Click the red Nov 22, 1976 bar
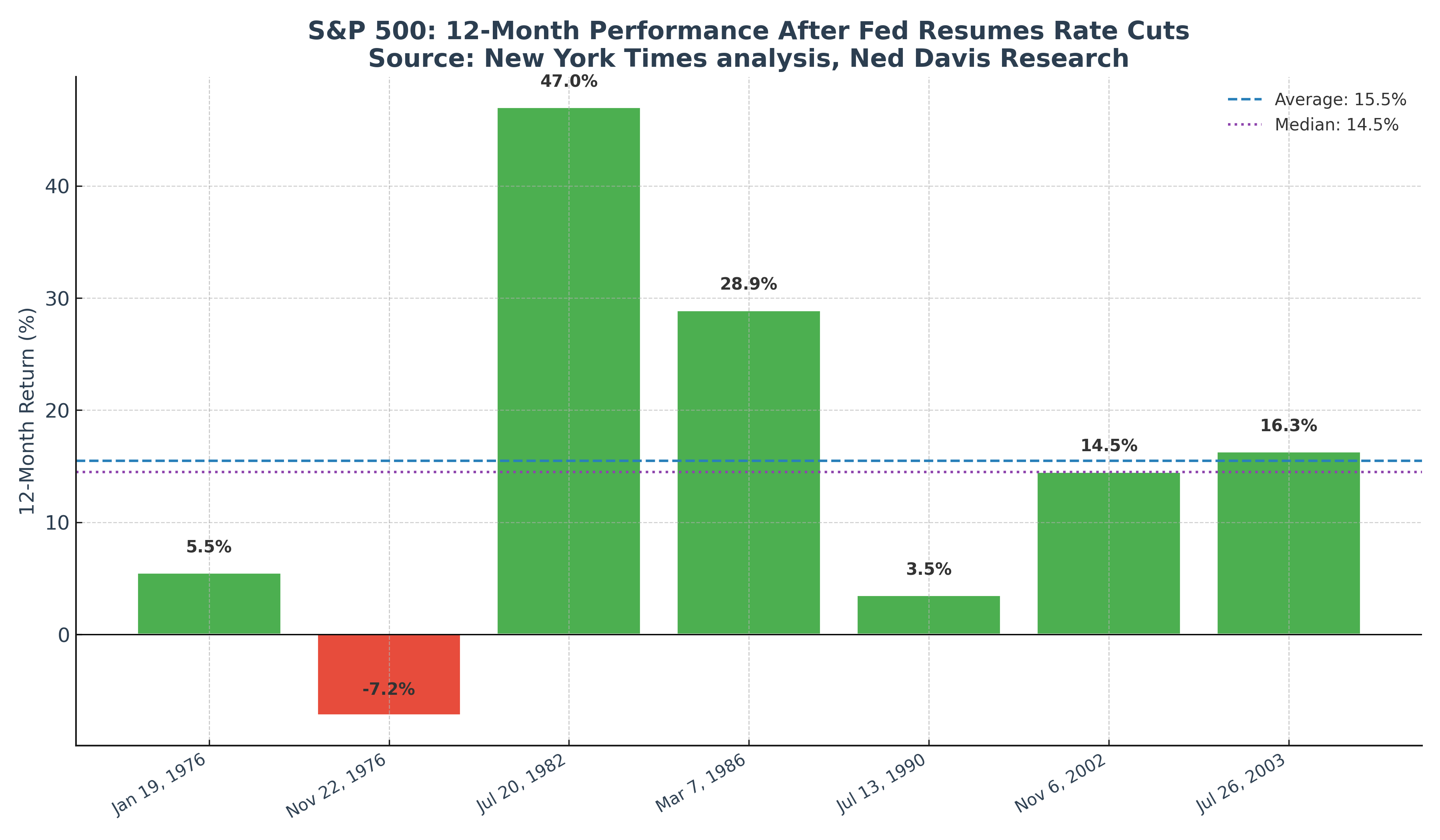The image size is (1440, 840). 388,674
